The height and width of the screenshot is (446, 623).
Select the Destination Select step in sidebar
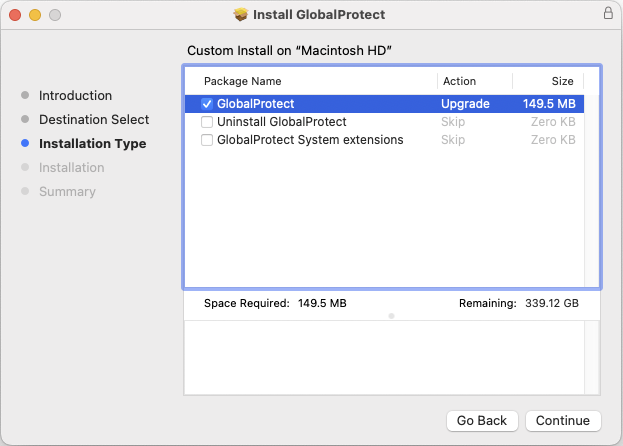[94, 120]
